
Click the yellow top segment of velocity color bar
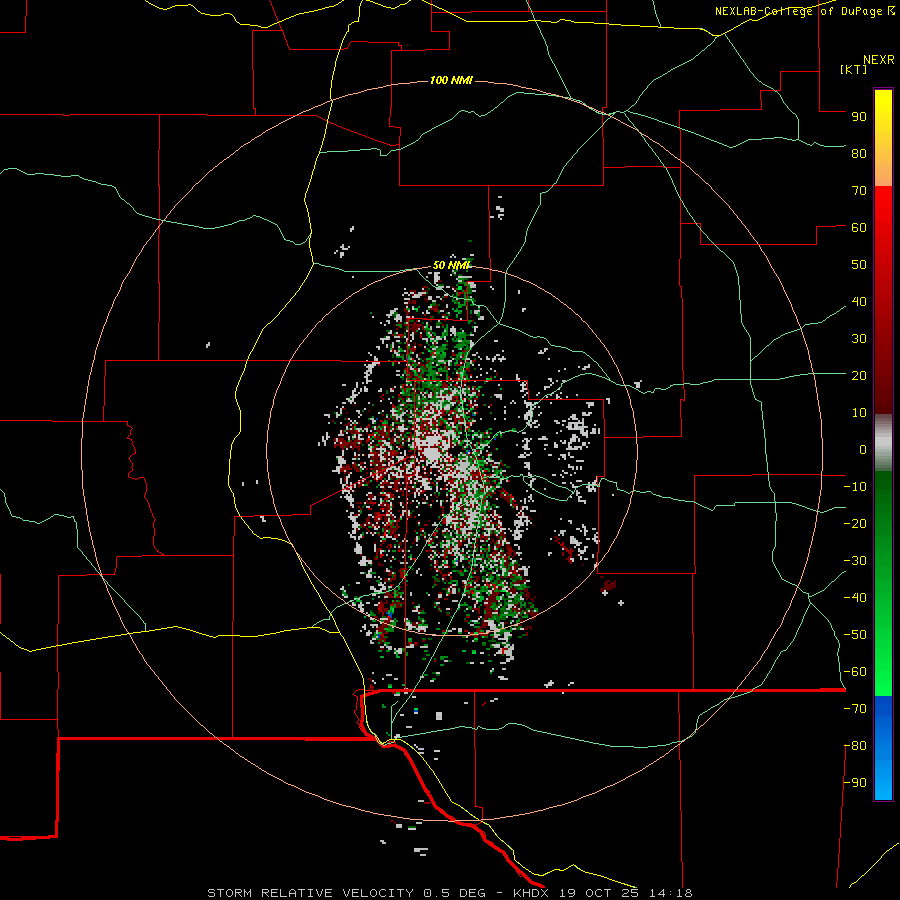coord(883,138)
